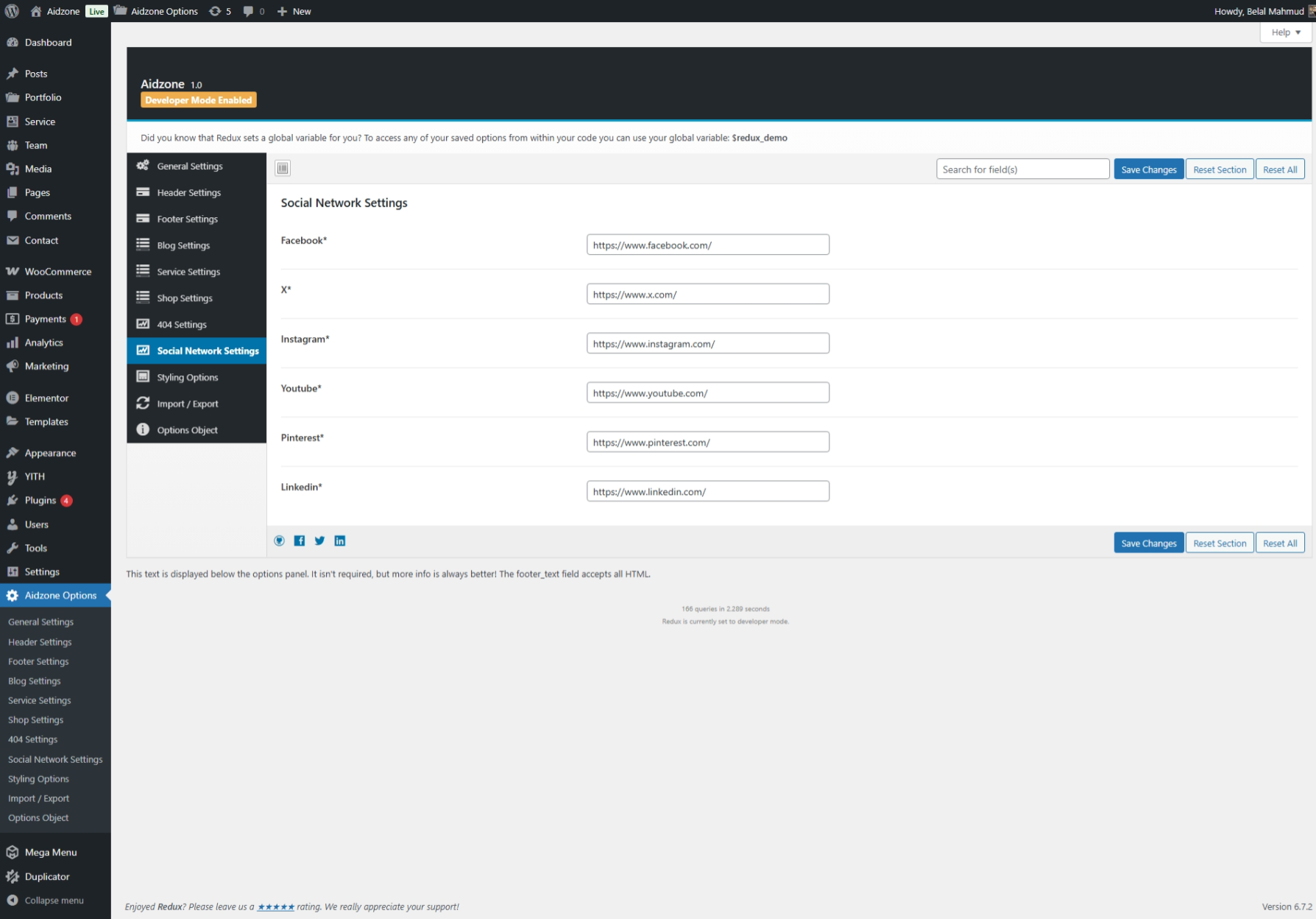Click the Facebook icon in the panel footer
The height and width of the screenshot is (919, 1316).
pyautogui.click(x=300, y=541)
